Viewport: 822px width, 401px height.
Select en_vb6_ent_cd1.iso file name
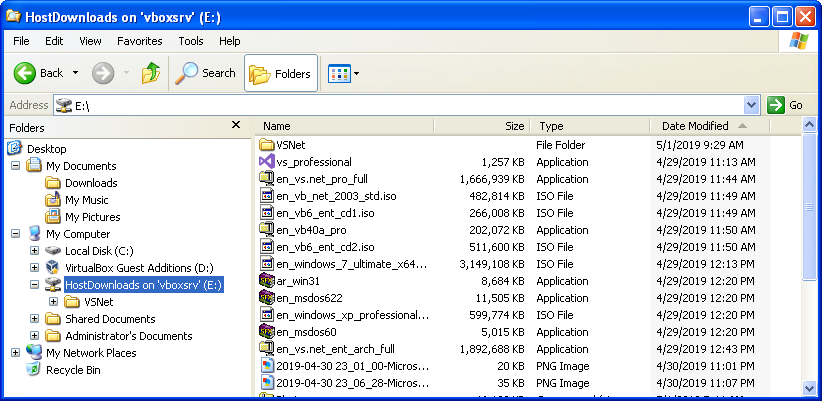(x=325, y=213)
